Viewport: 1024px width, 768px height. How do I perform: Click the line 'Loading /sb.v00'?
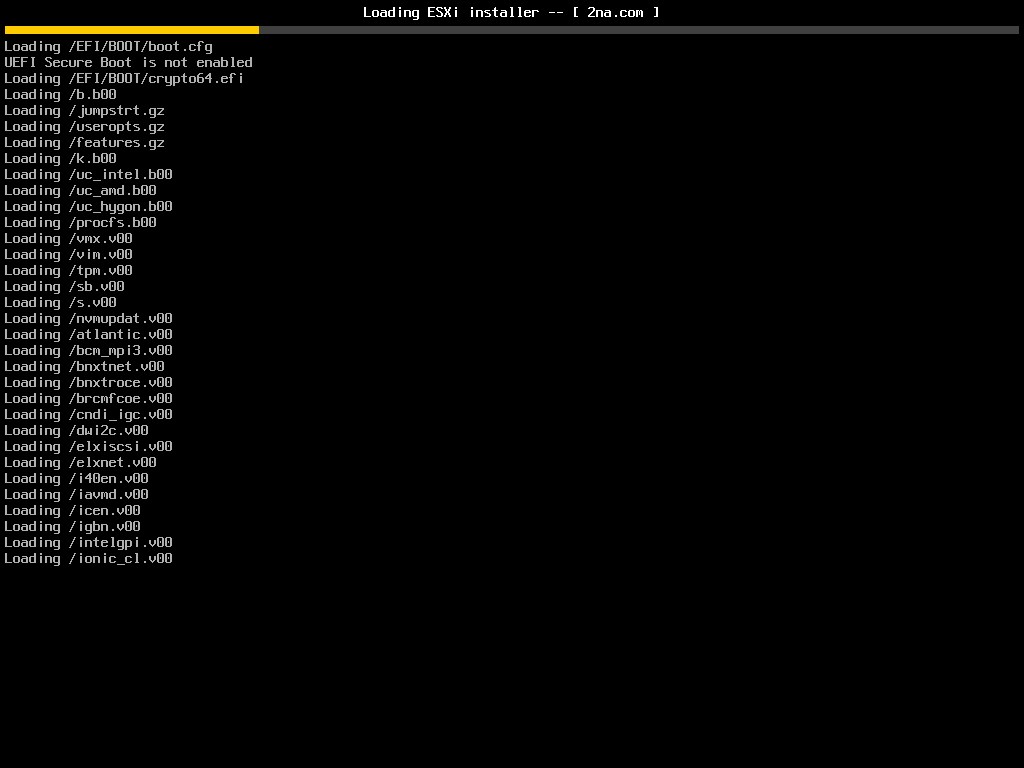tap(65, 287)
